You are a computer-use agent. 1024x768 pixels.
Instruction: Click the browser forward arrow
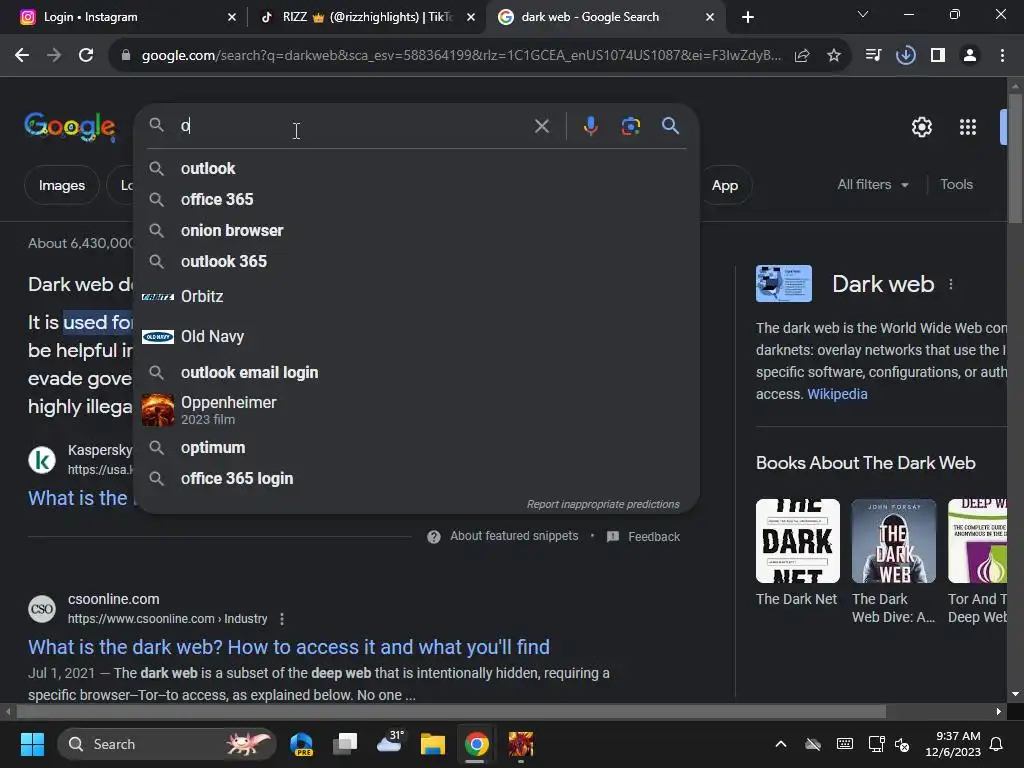(54, 56)
